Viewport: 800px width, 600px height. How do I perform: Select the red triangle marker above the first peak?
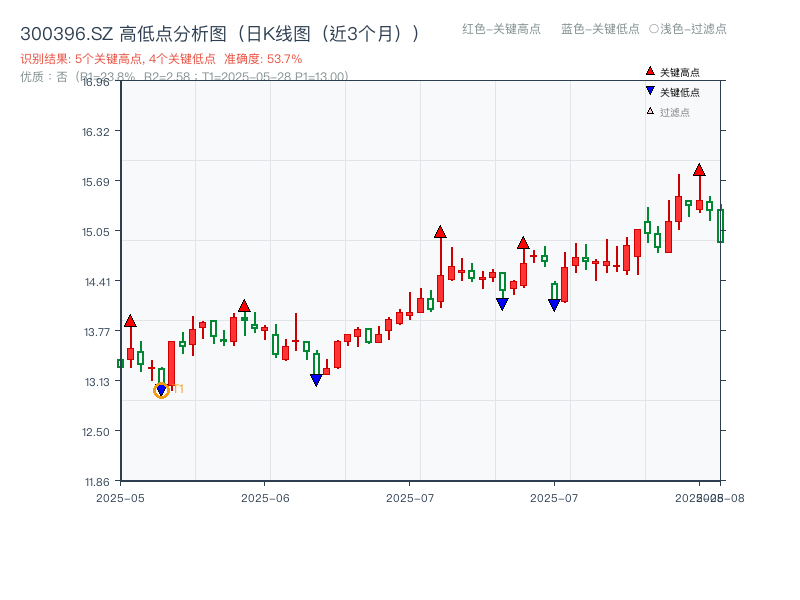coord(131,322)
